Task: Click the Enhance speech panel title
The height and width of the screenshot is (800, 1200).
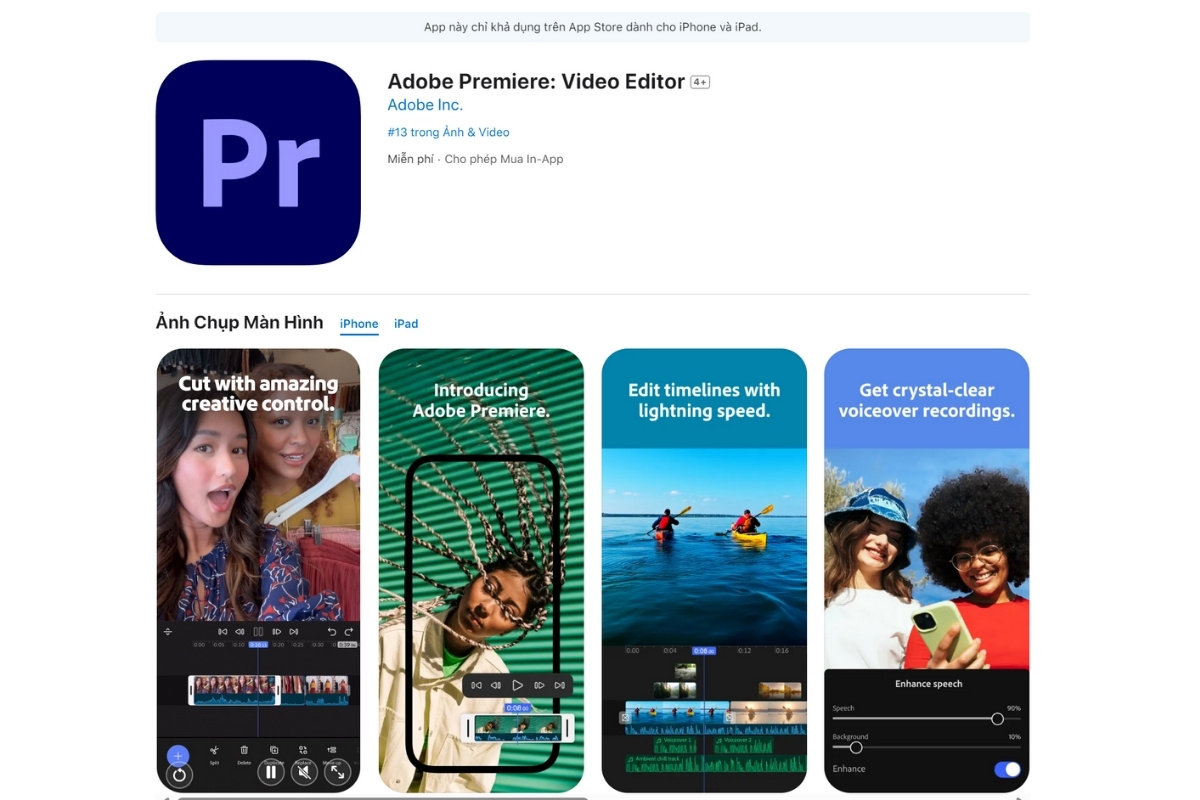Action: tap(928, 684)
